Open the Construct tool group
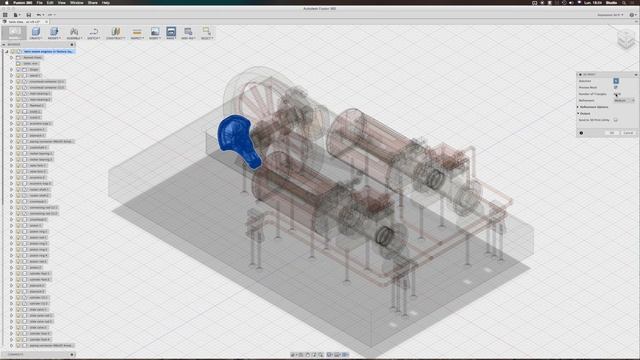This screenshot has height=360, width=640. click(x=116, y=33)
